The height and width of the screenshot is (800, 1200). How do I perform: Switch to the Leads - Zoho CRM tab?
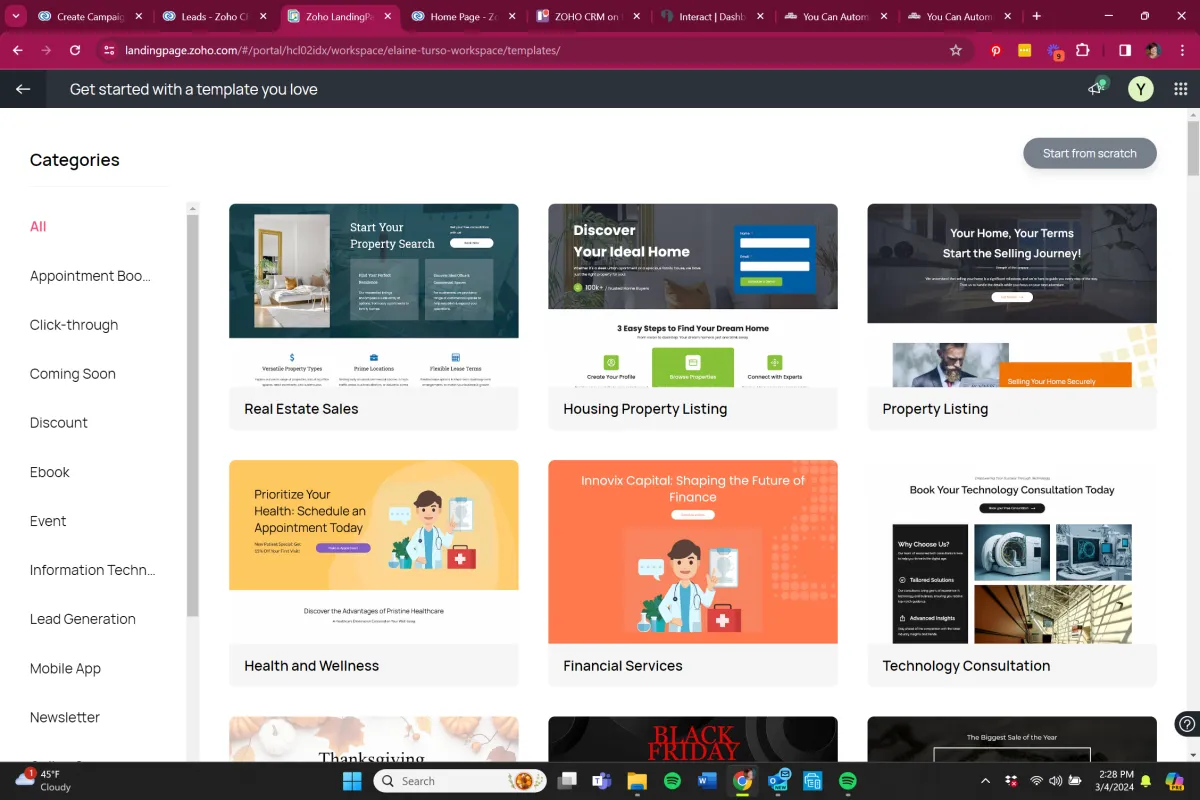(x=214, y=16)
